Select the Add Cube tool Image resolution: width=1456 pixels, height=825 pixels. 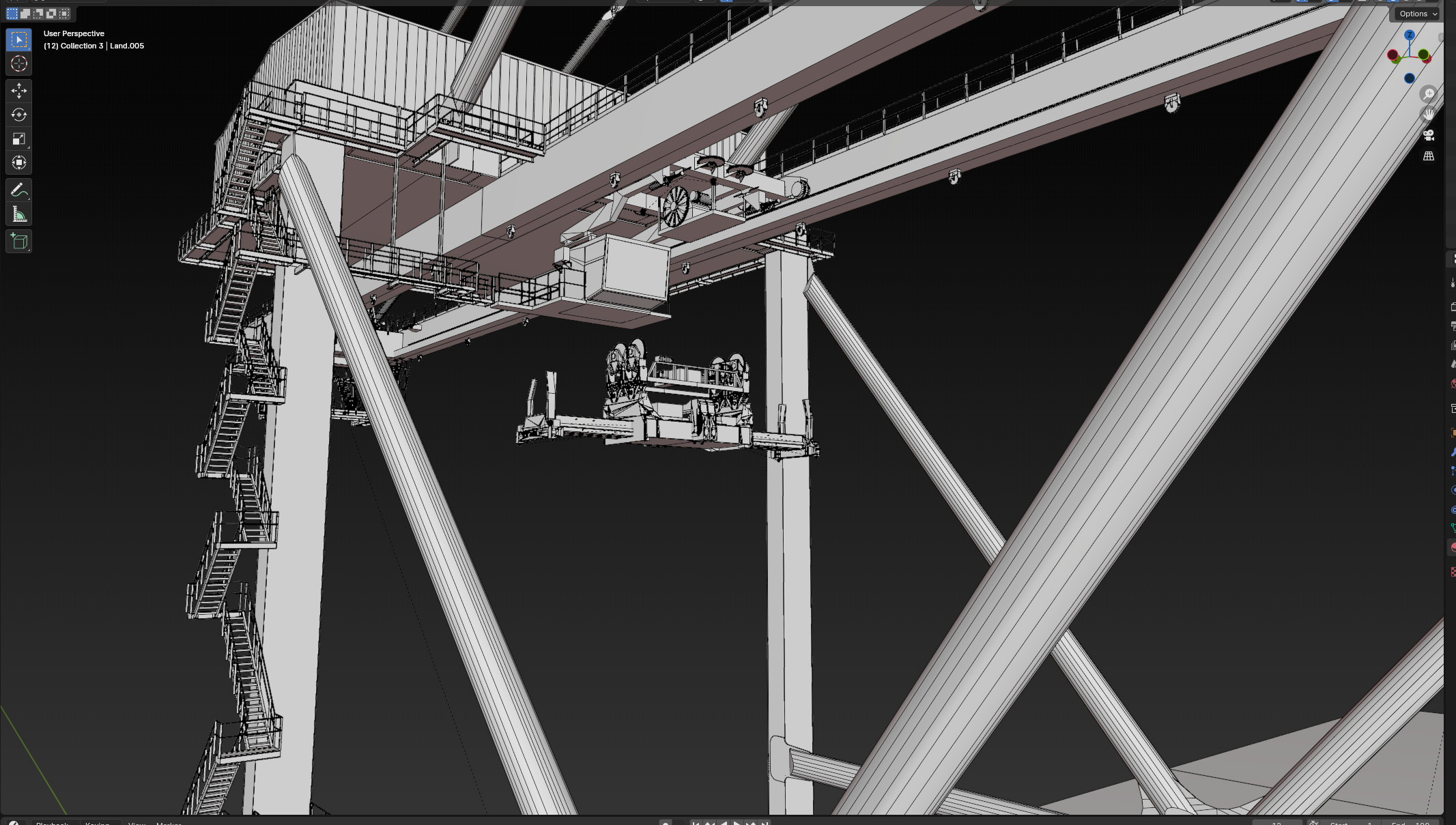[18, 242]
